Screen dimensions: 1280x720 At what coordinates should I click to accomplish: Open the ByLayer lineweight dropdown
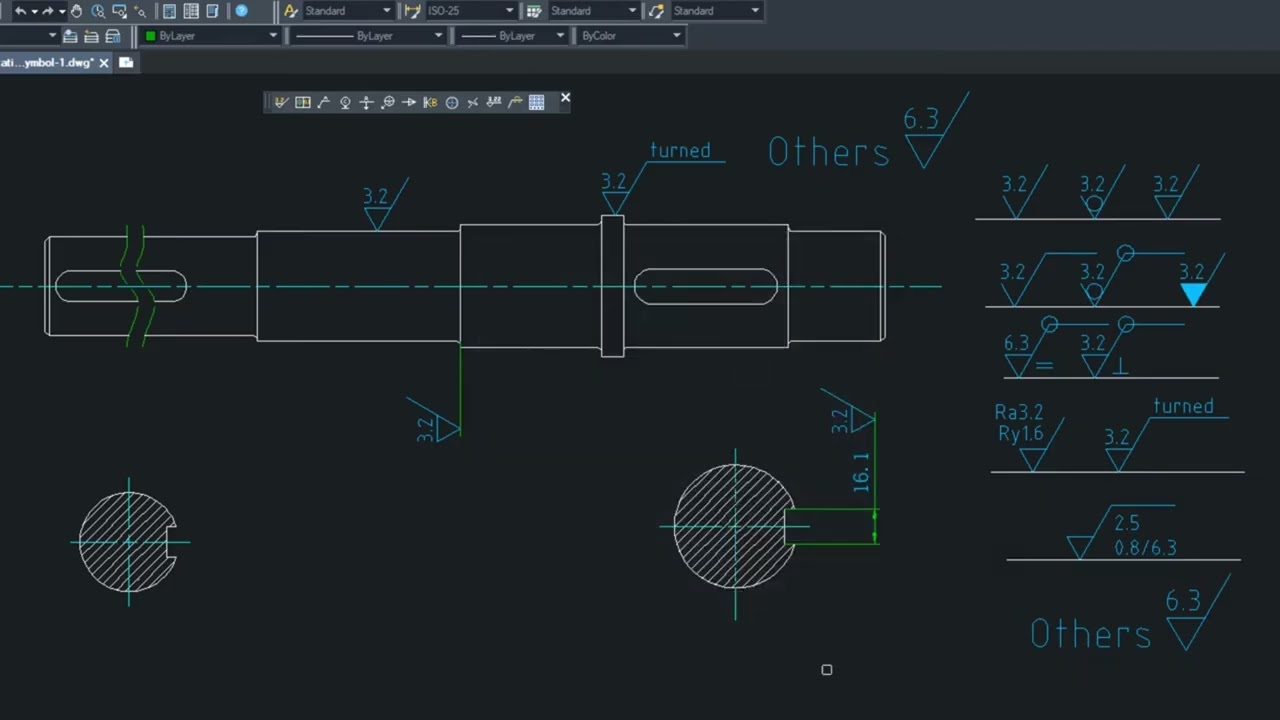[512, 36]
